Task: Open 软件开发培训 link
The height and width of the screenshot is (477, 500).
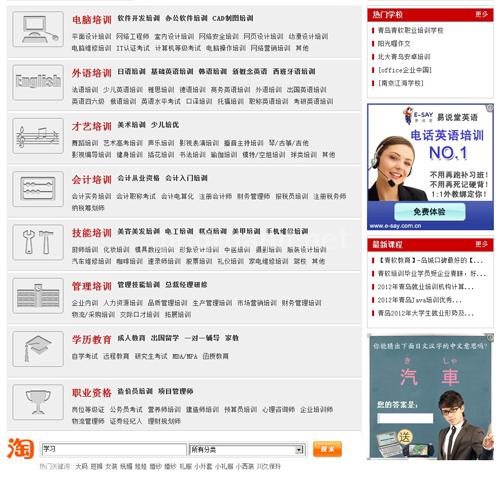Action: (139, 18)
